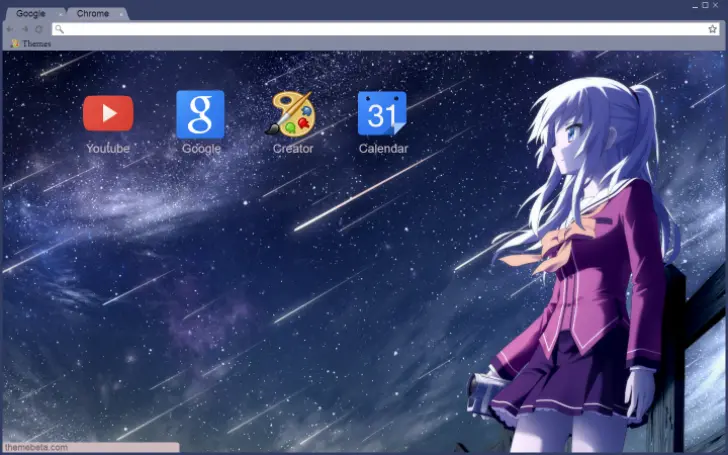Close the Chrome tab

click(122, 14)
